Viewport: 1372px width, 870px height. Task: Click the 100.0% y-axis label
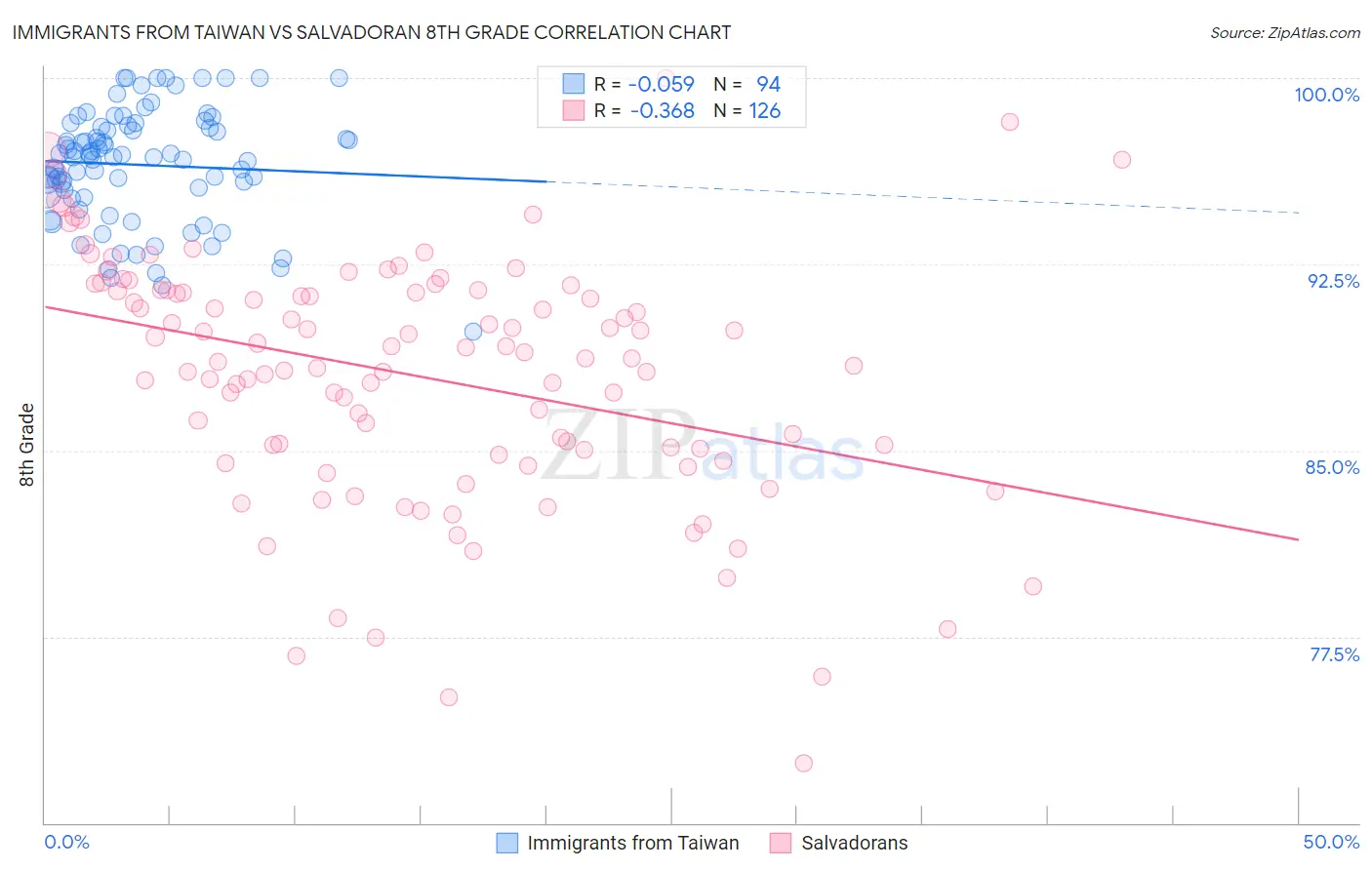click(1327, 95)
